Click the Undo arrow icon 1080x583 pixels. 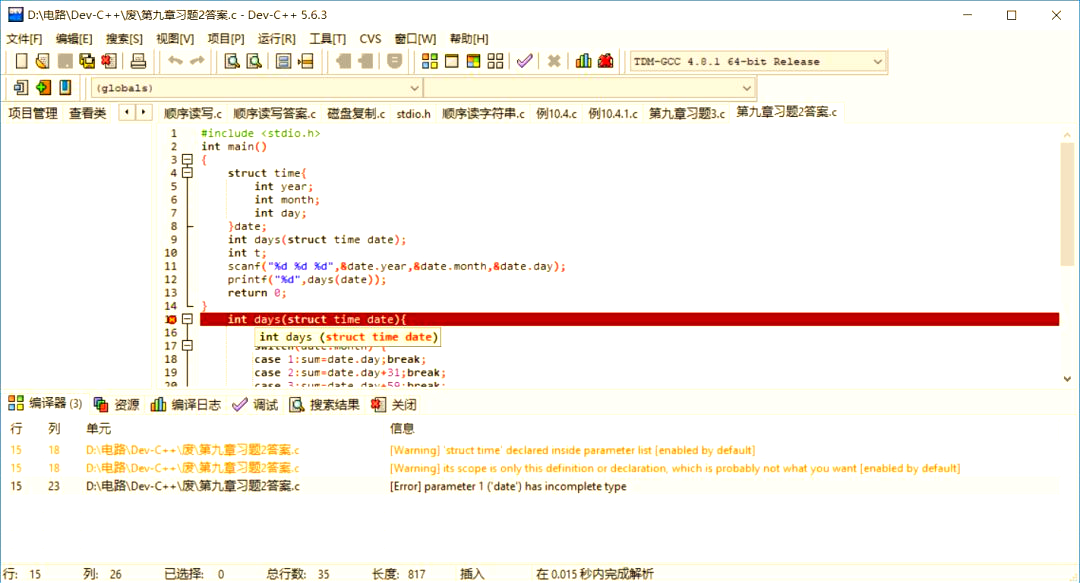coord(175,61)
